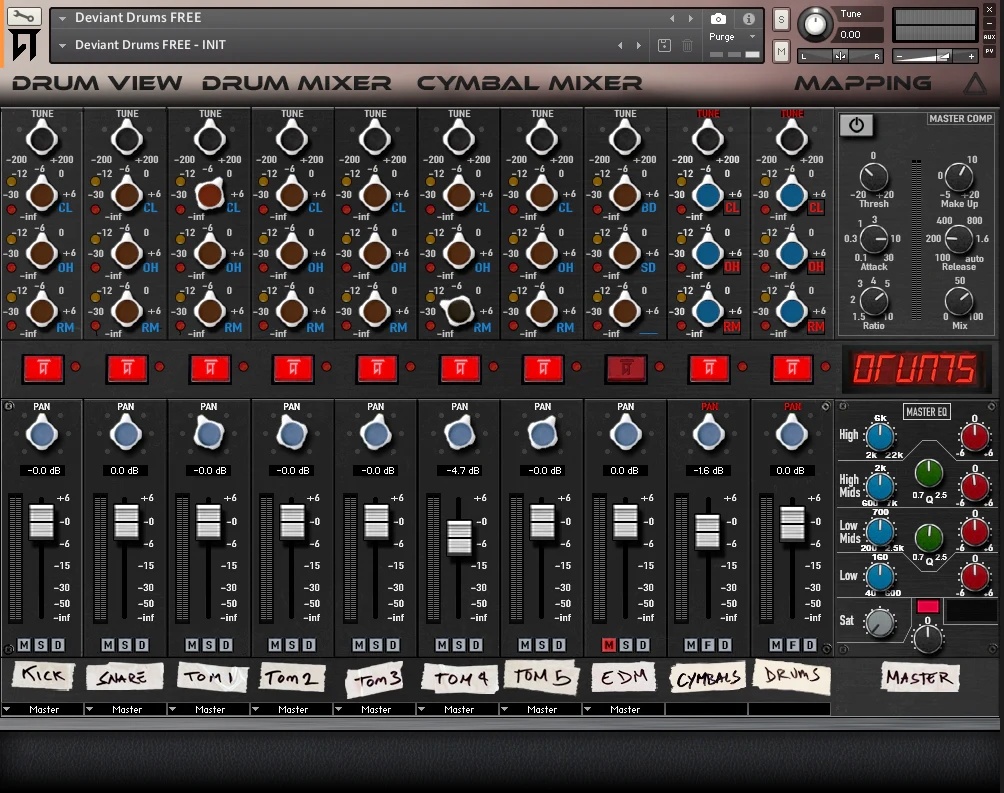Click the Master tape label

click(919, 678)
